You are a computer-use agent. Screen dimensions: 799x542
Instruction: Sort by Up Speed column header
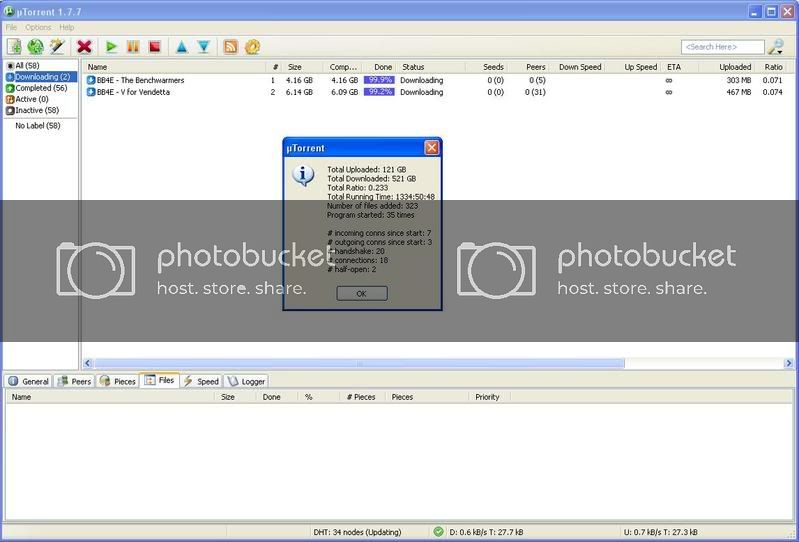634,67
